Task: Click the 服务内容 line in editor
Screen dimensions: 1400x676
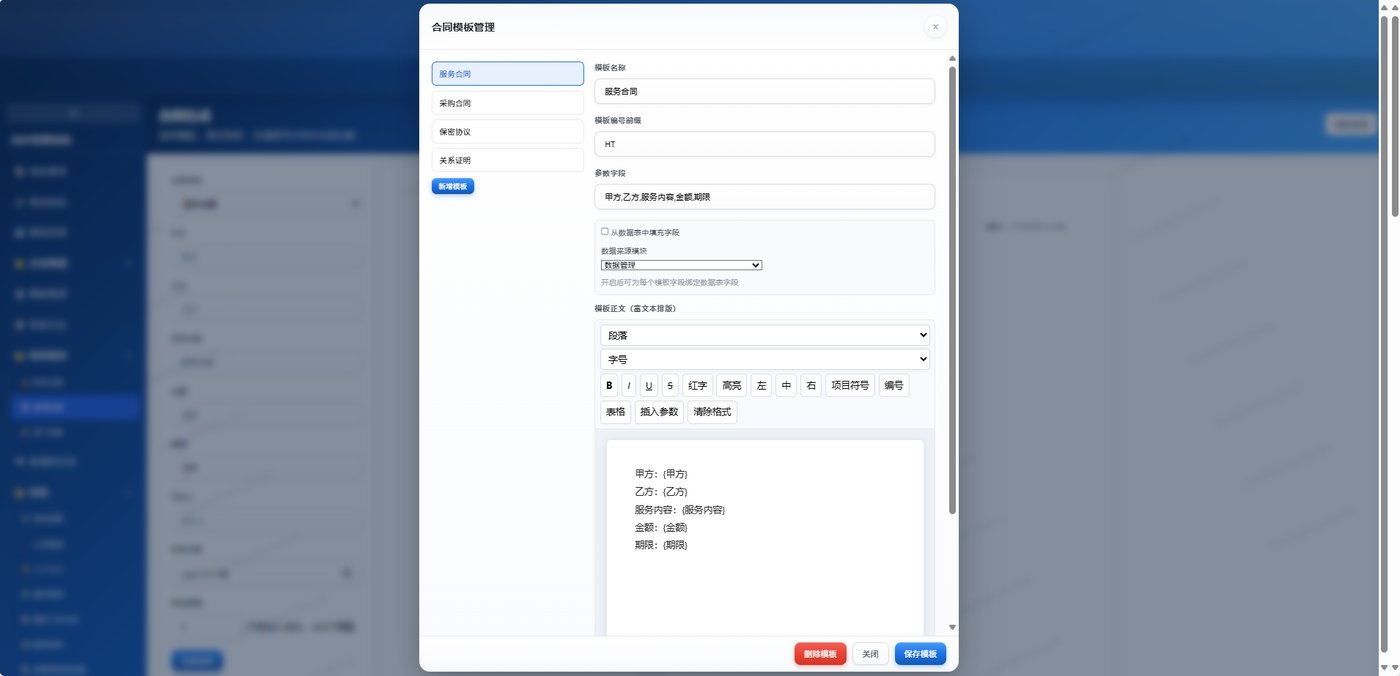Action: [680, 510]
